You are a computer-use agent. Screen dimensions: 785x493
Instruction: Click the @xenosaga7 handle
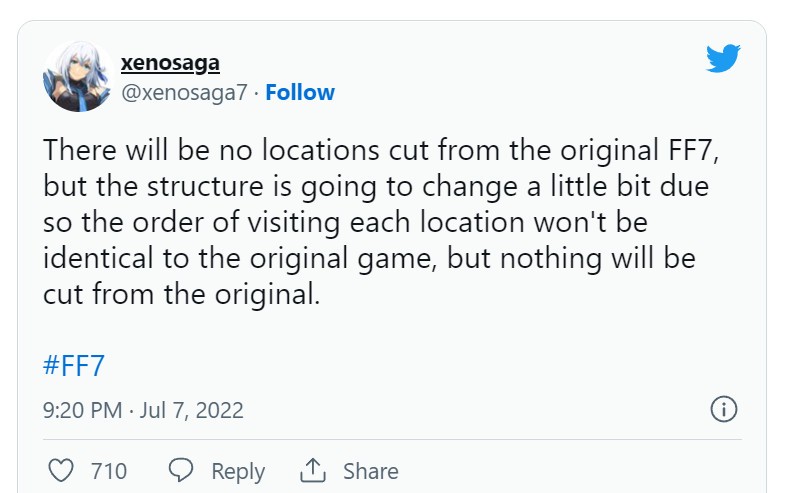click(184, 93)
